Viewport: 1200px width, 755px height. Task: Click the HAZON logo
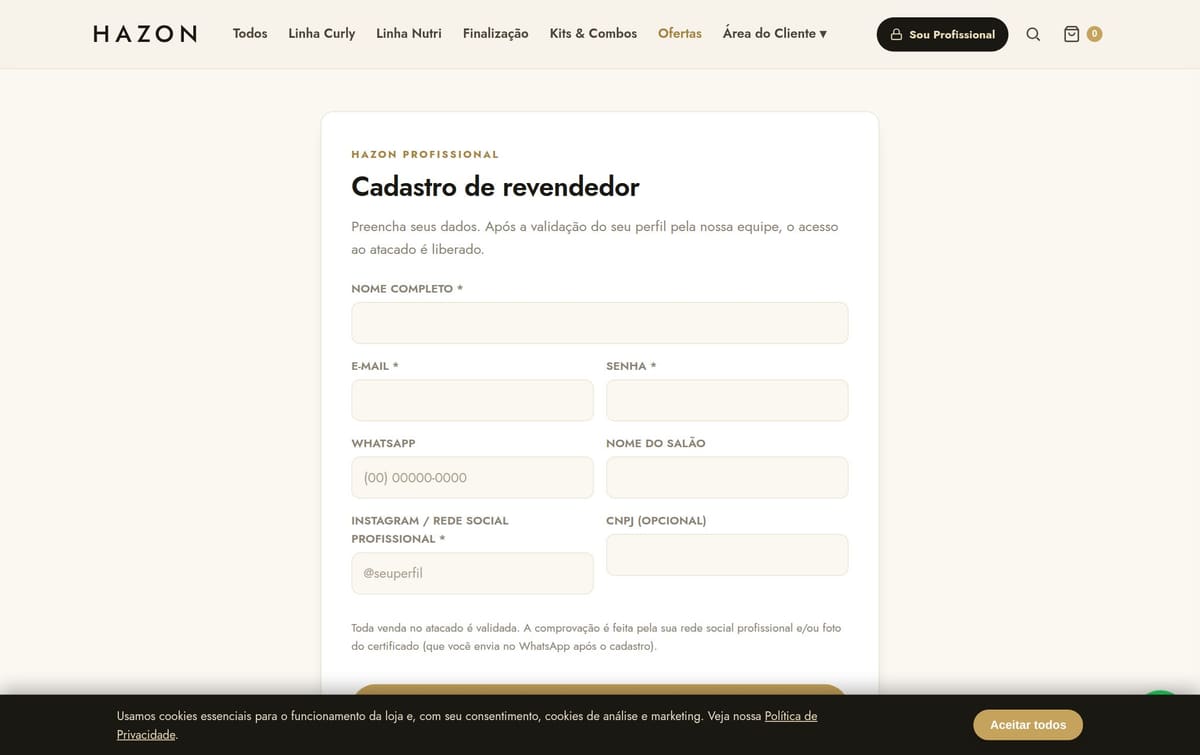(145, 34)
